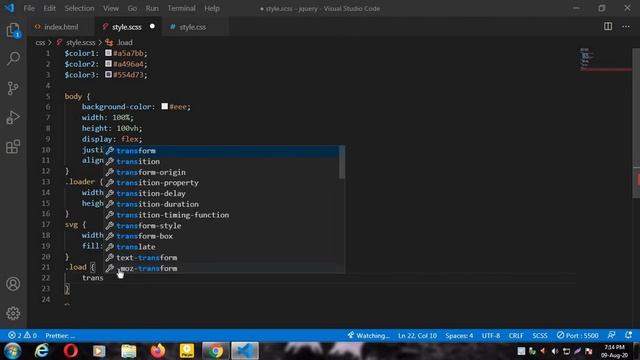The width and height of the screenshot is (640, 360).
Task: Open Firefox from taskbar
Action: click(158, 351)
